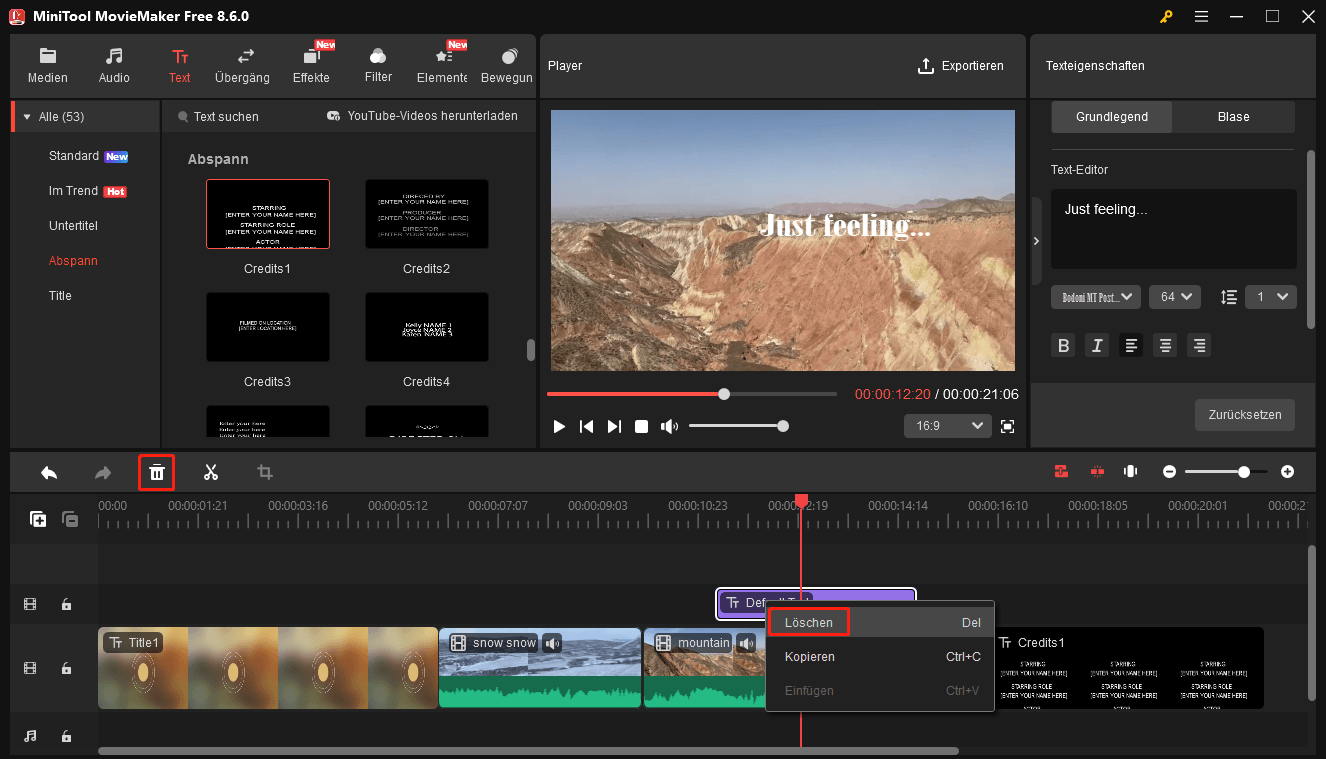This screenshot has width=1326, height=759.
Task: Open the Medien panel
Action: point(47,65)
